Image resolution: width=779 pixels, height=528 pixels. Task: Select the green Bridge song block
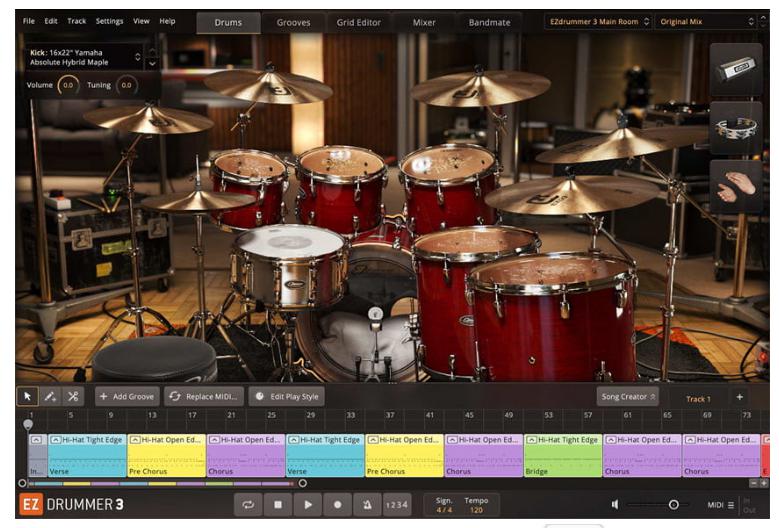[563, 455]
